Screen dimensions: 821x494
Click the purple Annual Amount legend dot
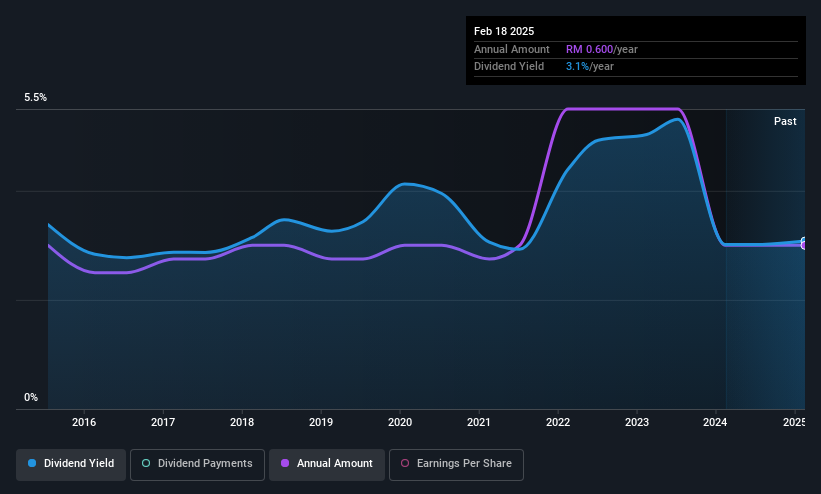pos(285,463)
